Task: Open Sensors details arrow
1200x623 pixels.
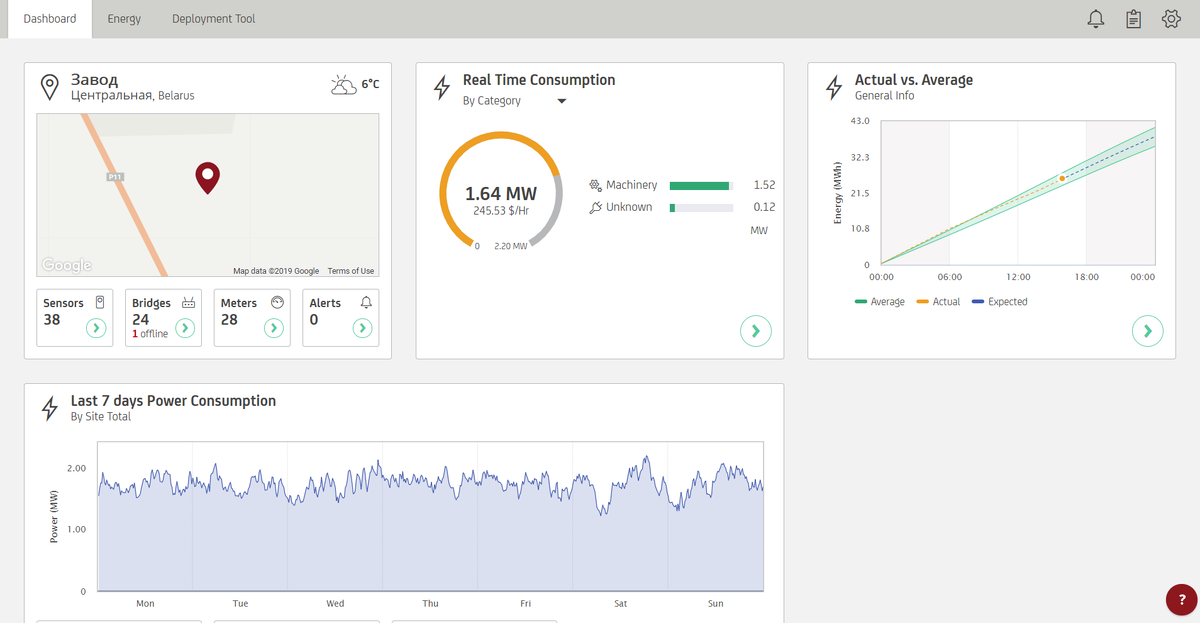Action: pyautogui.click(x=96, y=328)
